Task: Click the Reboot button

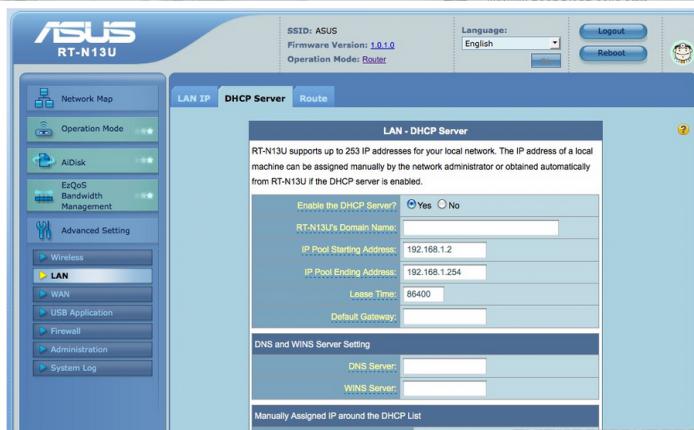Action: click(613, 53)
